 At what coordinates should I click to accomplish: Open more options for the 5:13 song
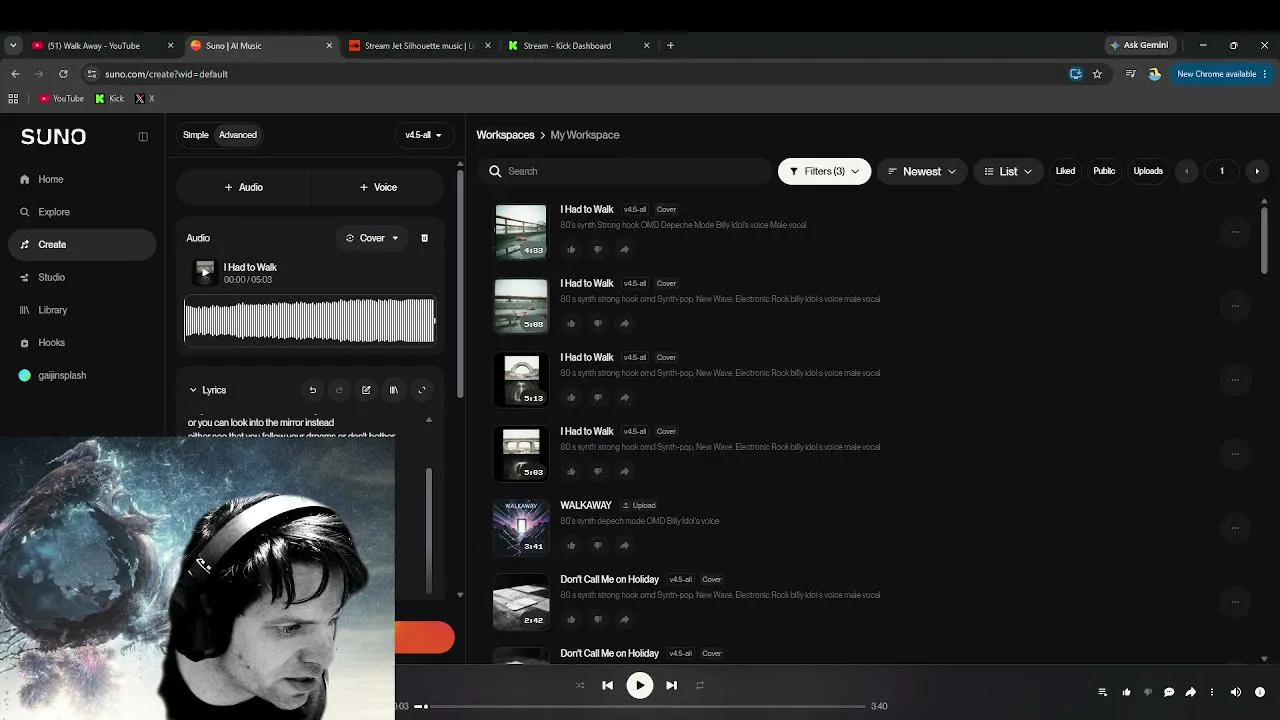pyautogui.click(x=1235, y=380)
